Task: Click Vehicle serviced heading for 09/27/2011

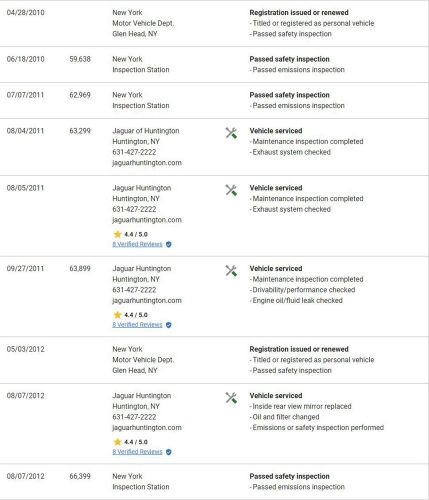Action: (x=276, y=268)
